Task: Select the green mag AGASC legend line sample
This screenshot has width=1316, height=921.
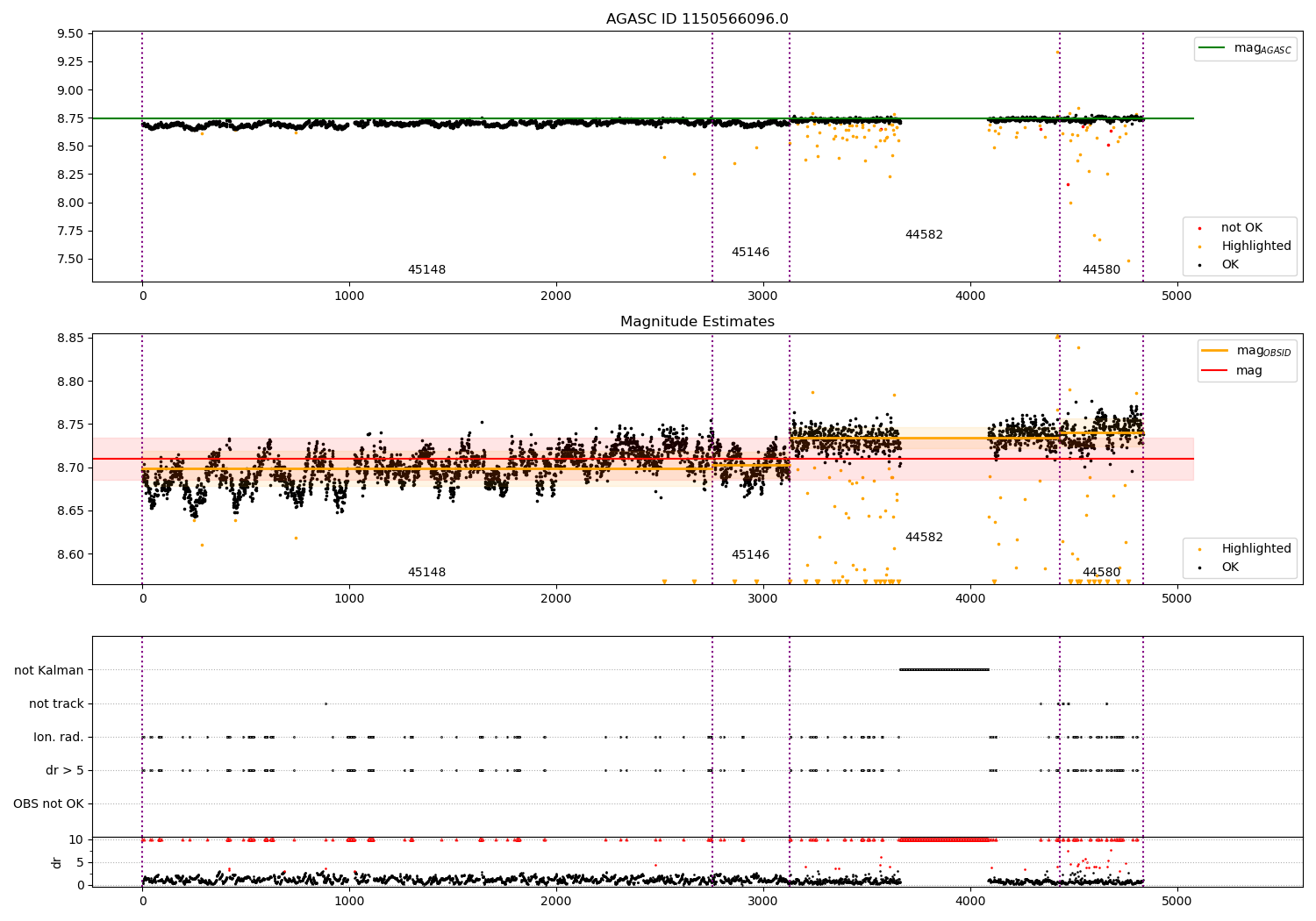Action: pos(1213,48)
